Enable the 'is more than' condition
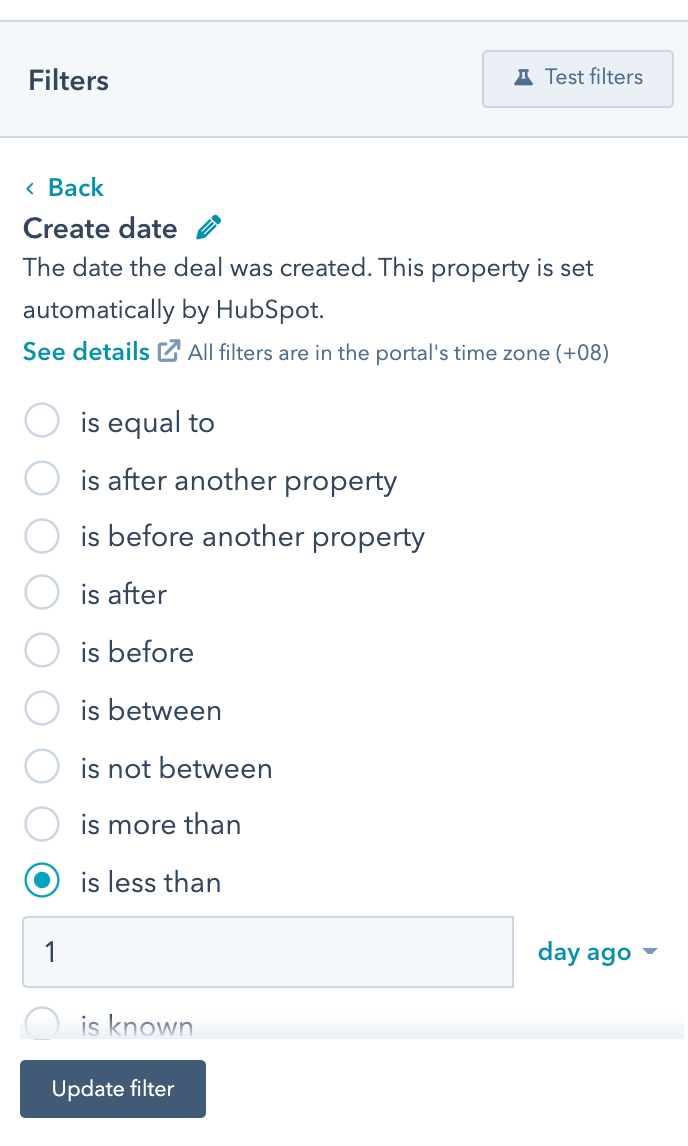 tap(42, 824)
